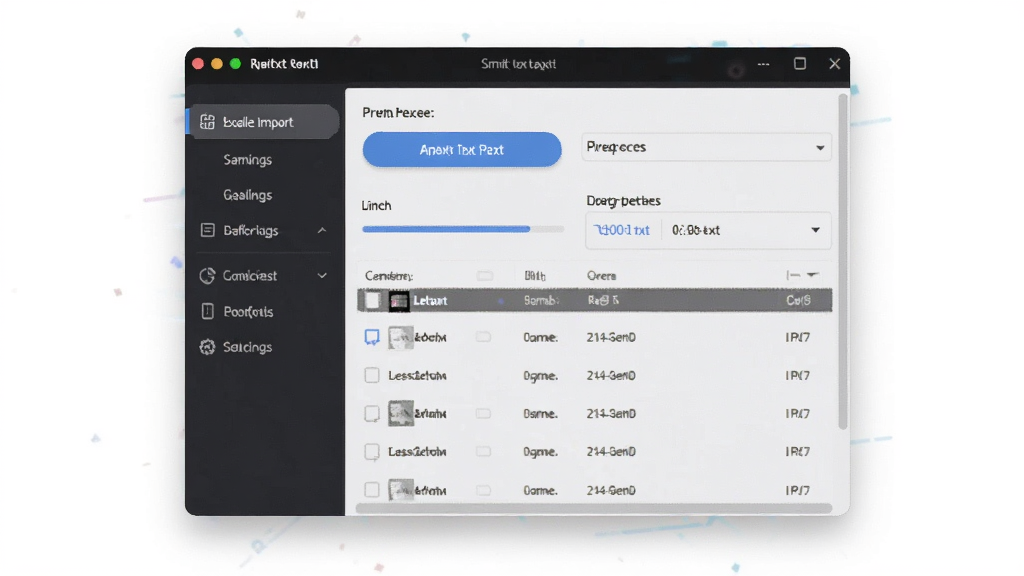The image size is (1024, 576).
Task: Click the 0:.90-ext value field
Action: pos(696,230)
